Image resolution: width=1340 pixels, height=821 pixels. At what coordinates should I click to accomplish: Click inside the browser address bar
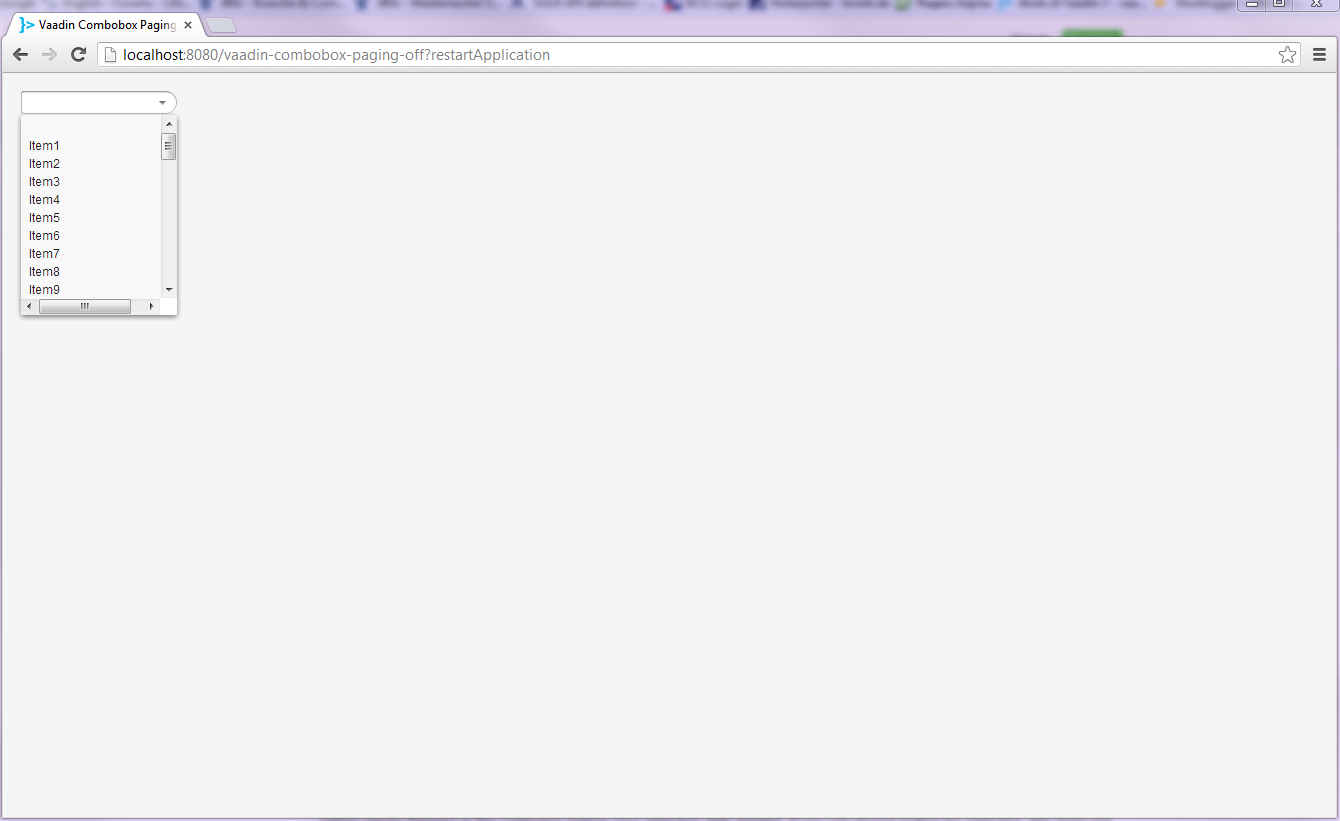400,55
